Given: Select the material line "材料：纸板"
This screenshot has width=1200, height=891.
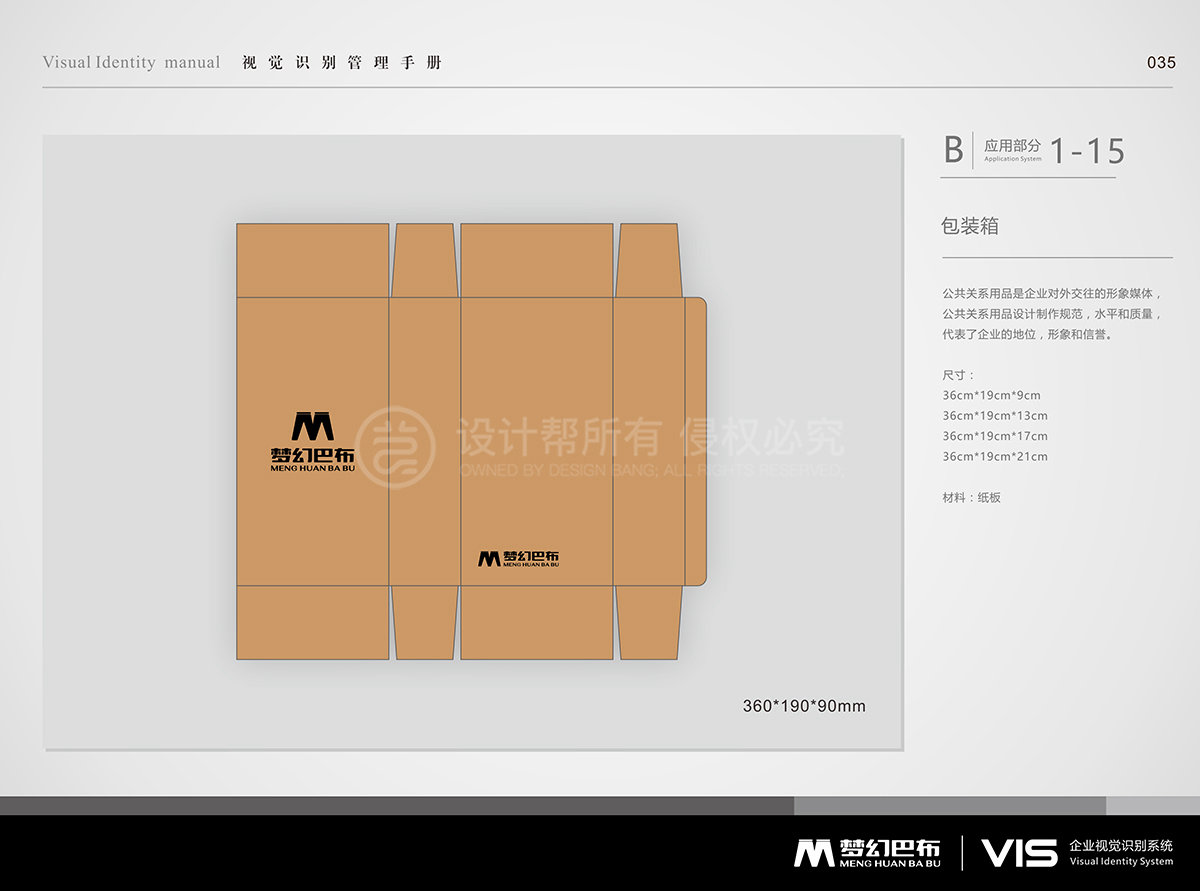Looking at the screenshot, I should [x=971, y=497].
